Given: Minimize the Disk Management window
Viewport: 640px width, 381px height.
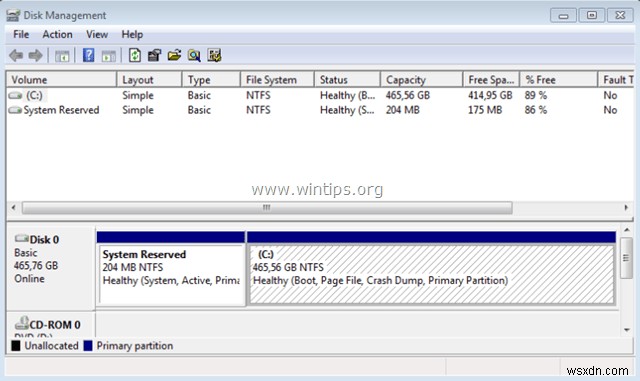Looking at the screenshot, I should tap(563, 16).
